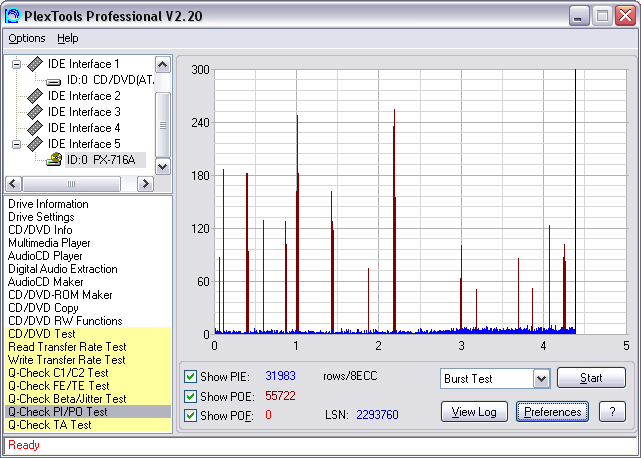Click the IDE Interface 3 chip icon

point(35,112)
